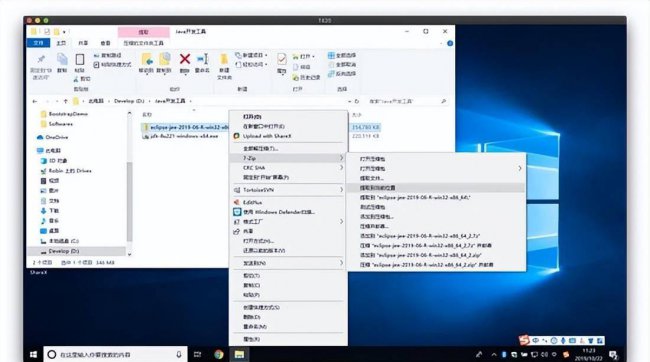
Task: Open Google Chrome from the taskbar
Action: coord(219,354)
